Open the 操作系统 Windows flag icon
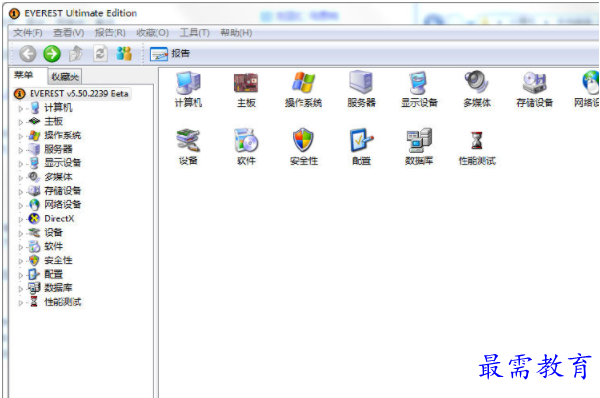The image size is (600, 398). point(303,89)
